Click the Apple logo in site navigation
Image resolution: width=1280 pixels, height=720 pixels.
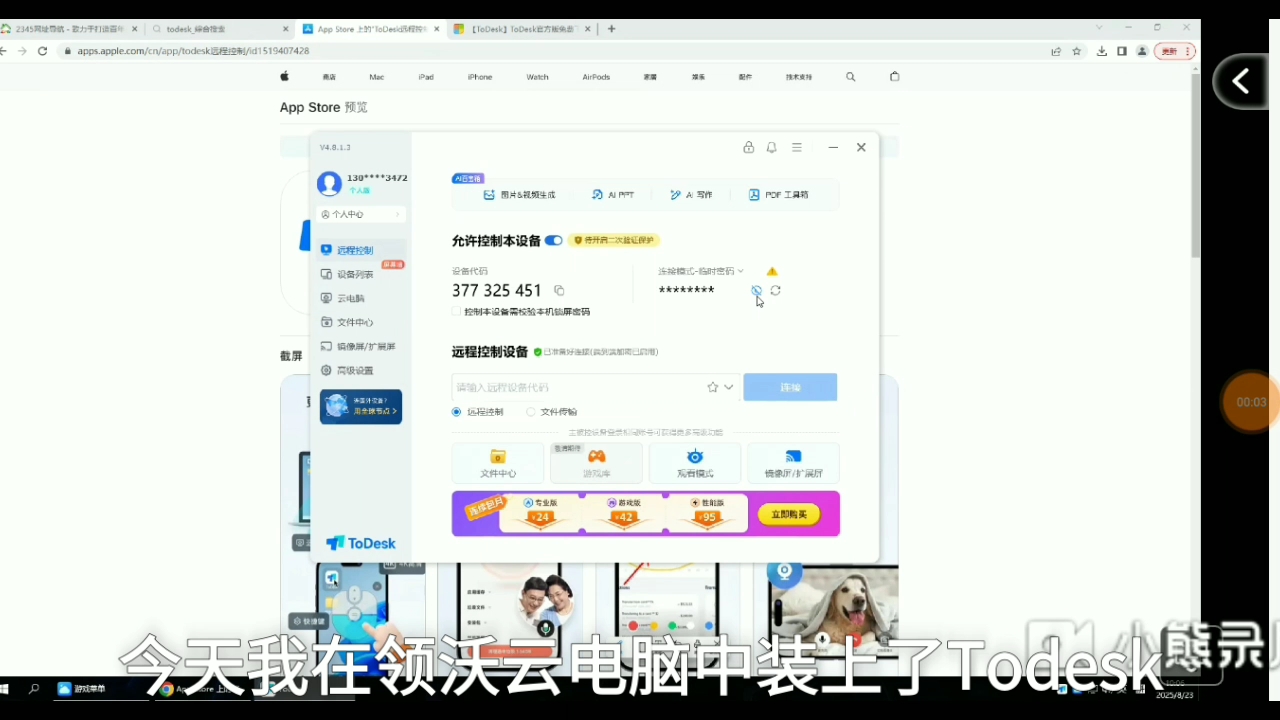(284, 76)
